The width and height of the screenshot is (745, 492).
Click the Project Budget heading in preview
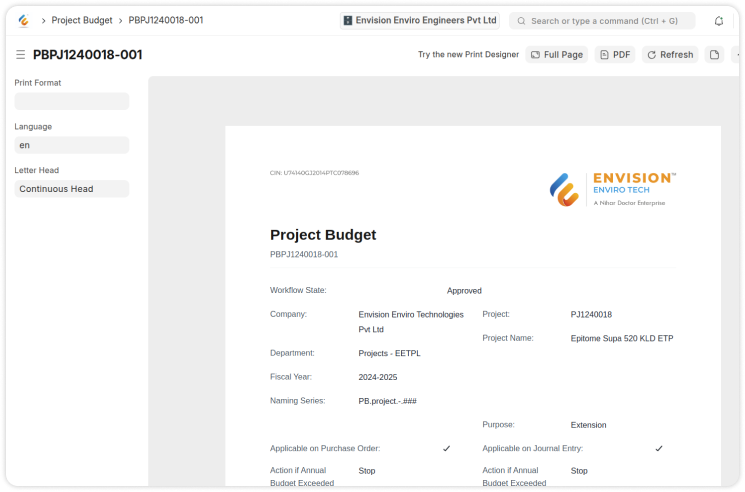(323, 235)
